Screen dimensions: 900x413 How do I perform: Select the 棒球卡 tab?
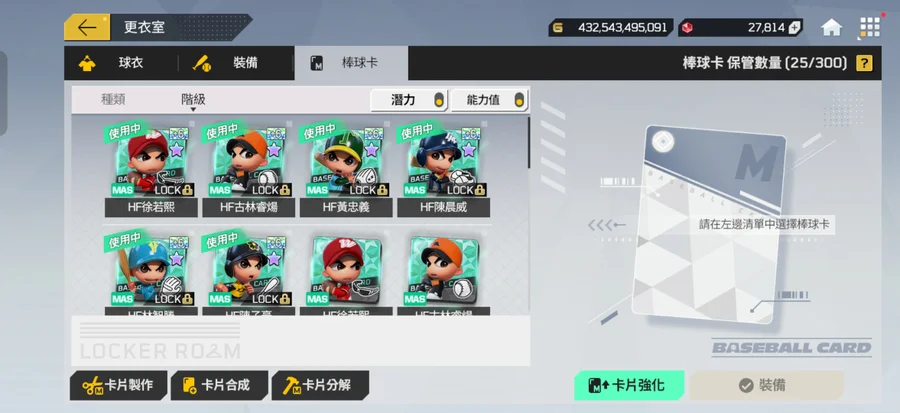tap(351, 63)
